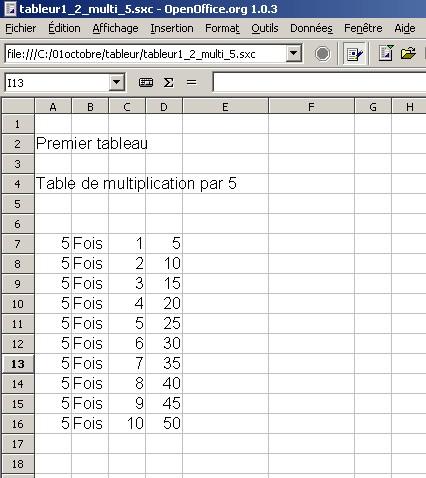Open the Insertion menu
The width and height of the screenshot is (426, 478).
172,28
